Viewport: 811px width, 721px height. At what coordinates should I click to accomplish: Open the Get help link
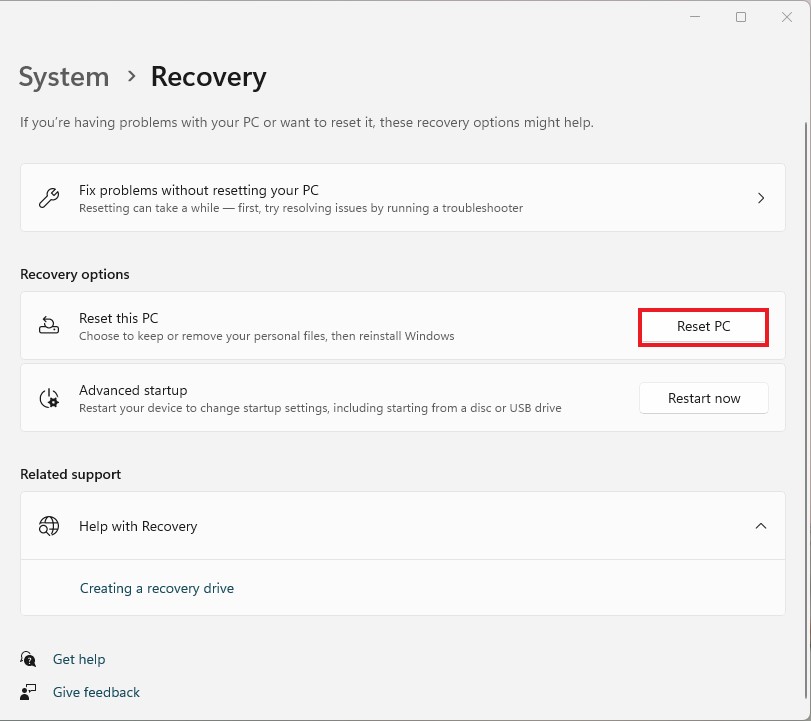tap(79, 659)
